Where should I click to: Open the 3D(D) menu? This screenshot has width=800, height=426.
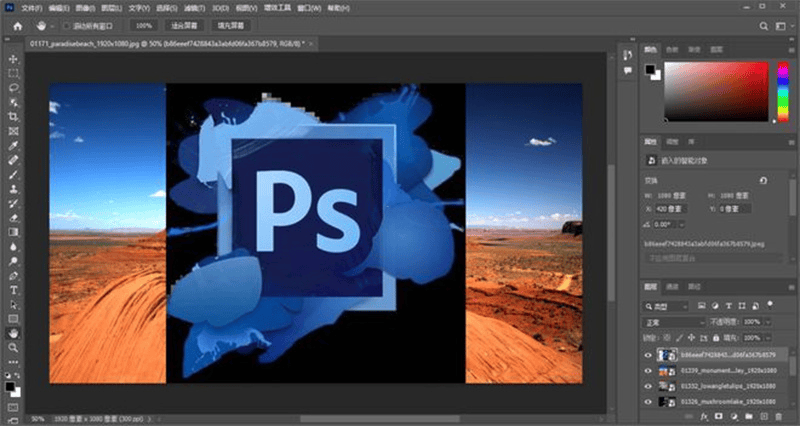[220, 8]
